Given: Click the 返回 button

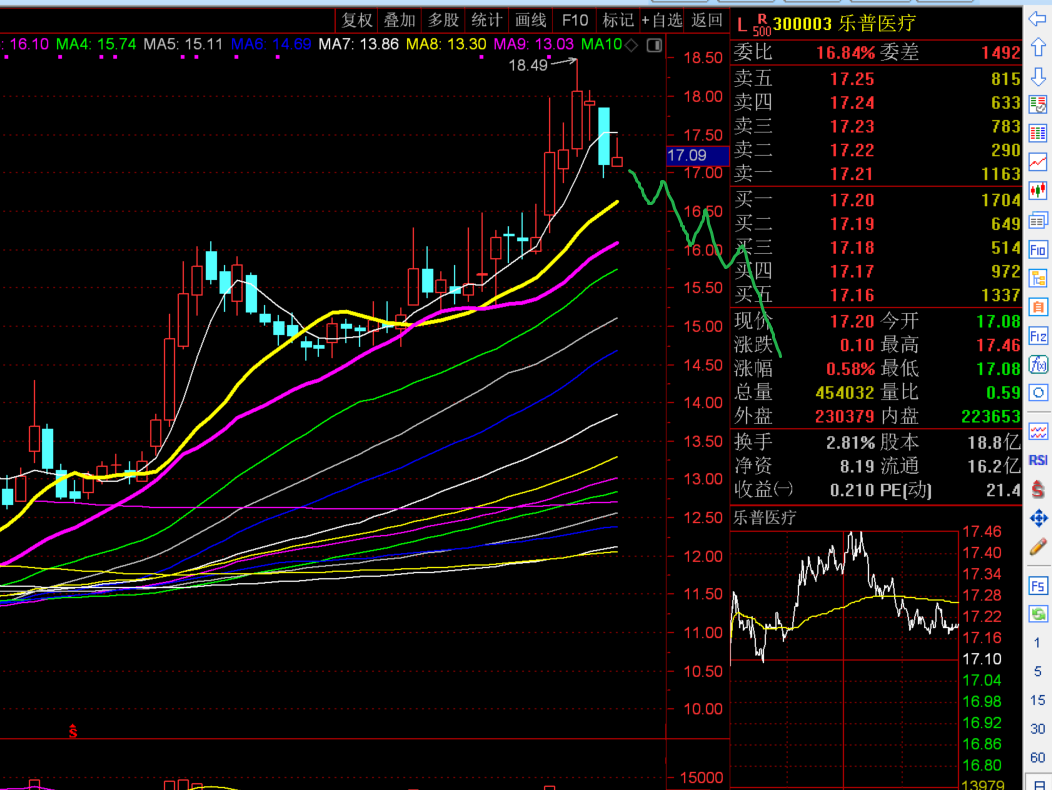Looking at the screenshot, I should [707, 20].
